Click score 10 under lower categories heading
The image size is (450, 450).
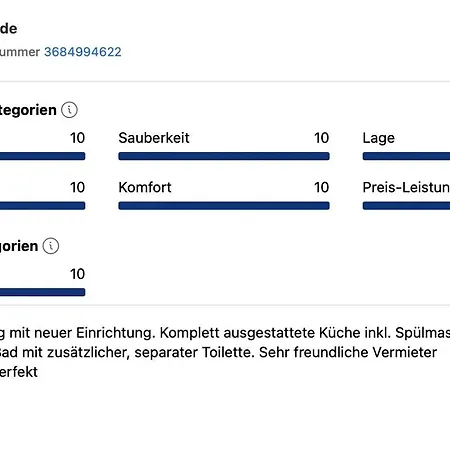pyautogui.click(x=77, y=274)
